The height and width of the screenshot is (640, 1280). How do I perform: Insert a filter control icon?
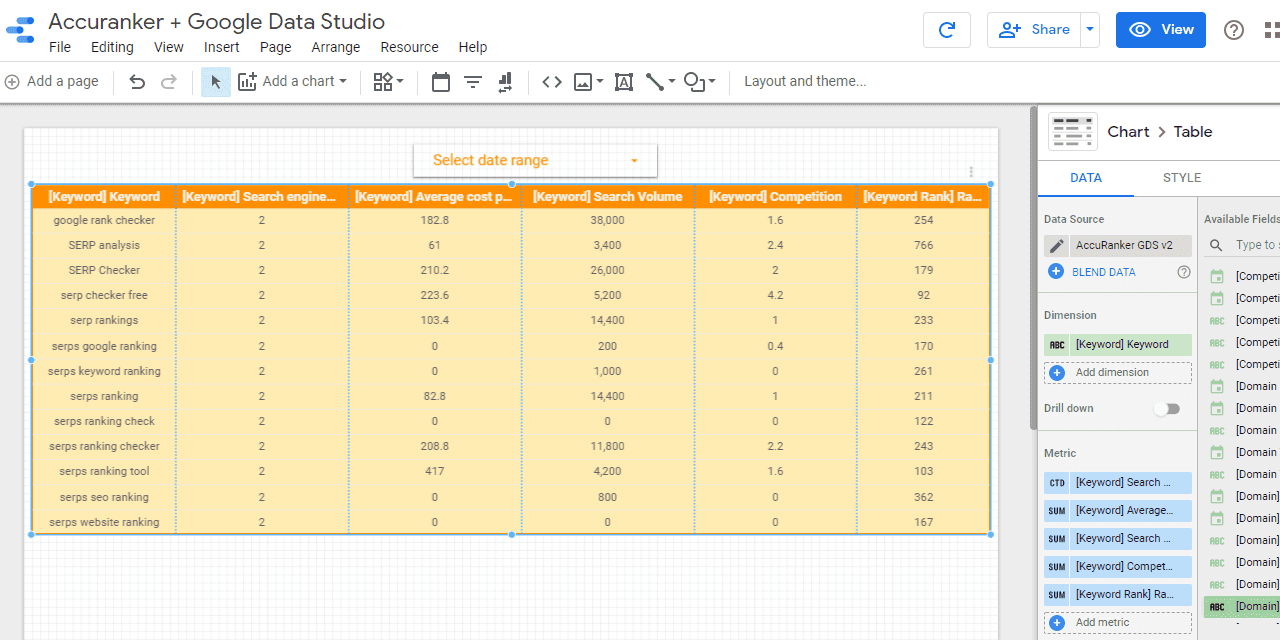coord(473,82)
